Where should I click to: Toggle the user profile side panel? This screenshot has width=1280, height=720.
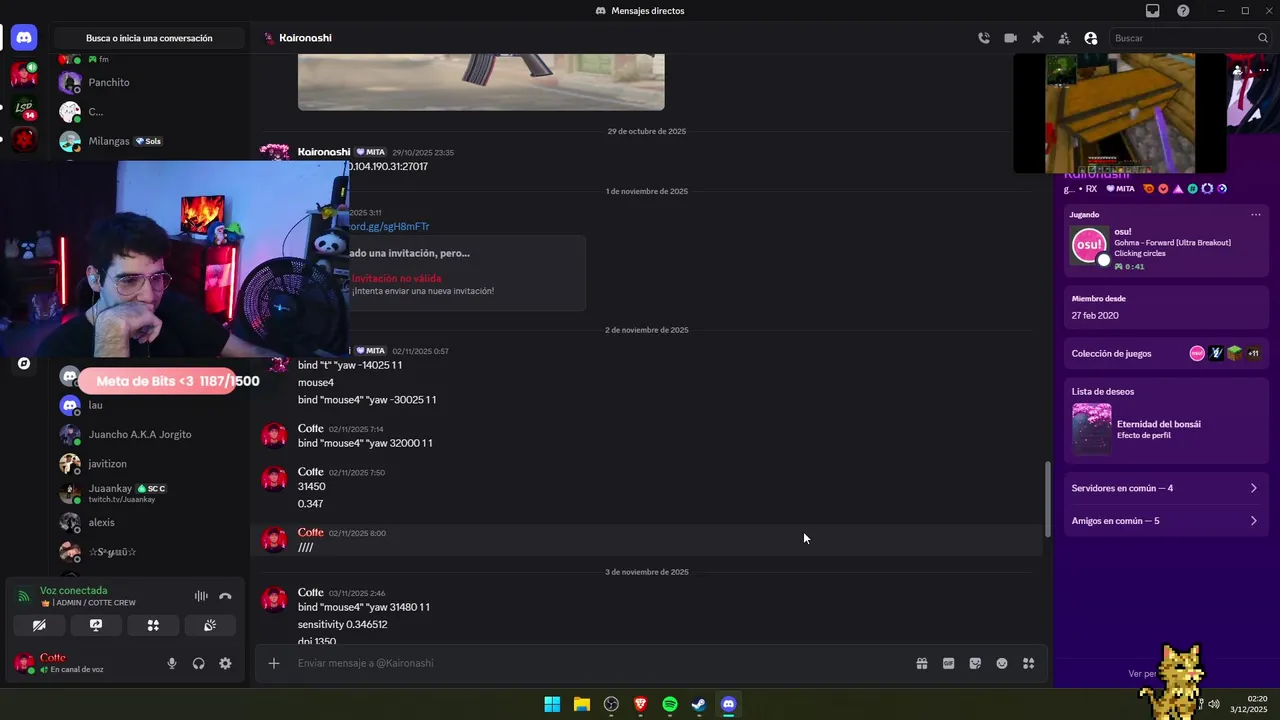1091,38
